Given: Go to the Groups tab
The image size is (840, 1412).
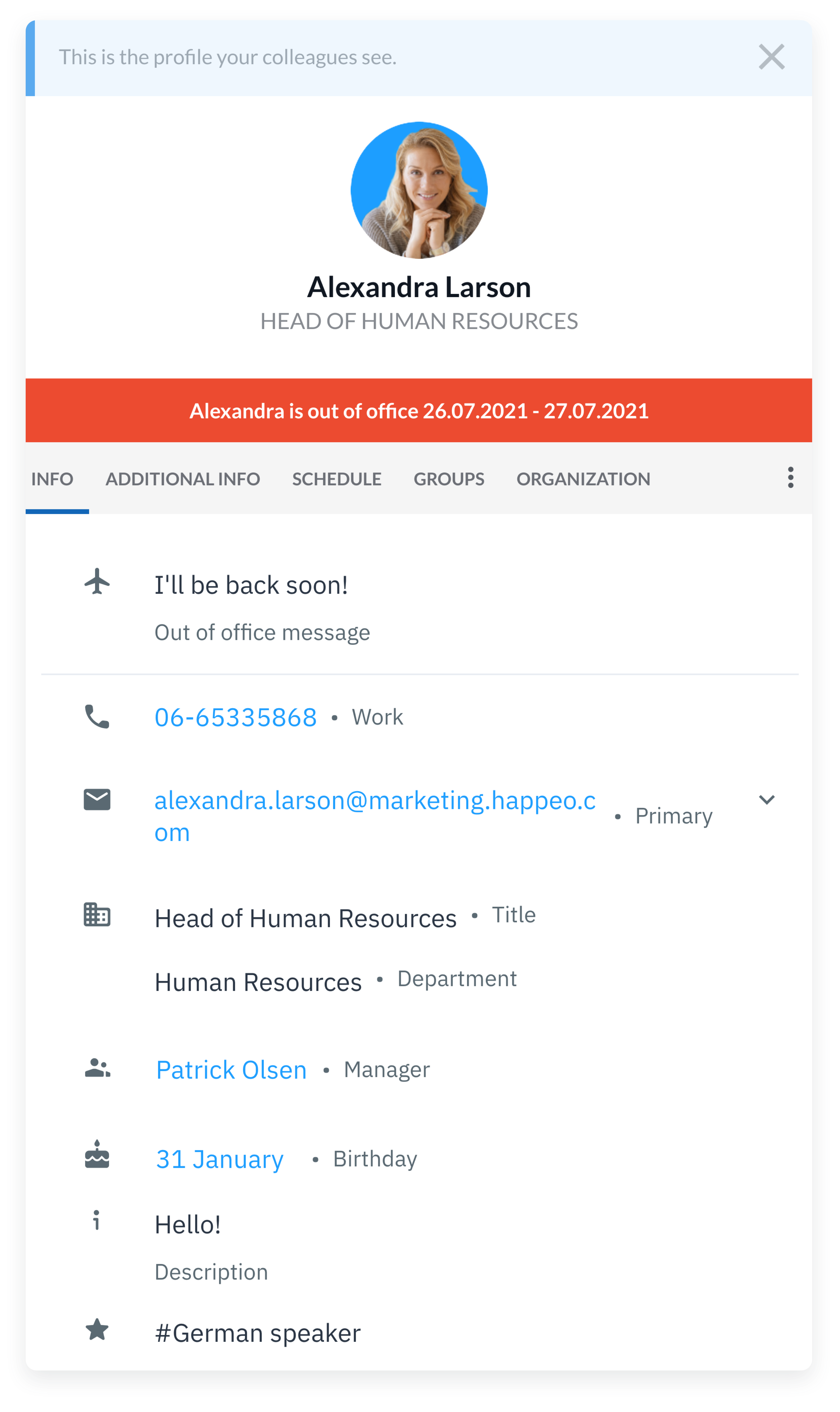Looking at the screenshot, I should click(449, 479).
